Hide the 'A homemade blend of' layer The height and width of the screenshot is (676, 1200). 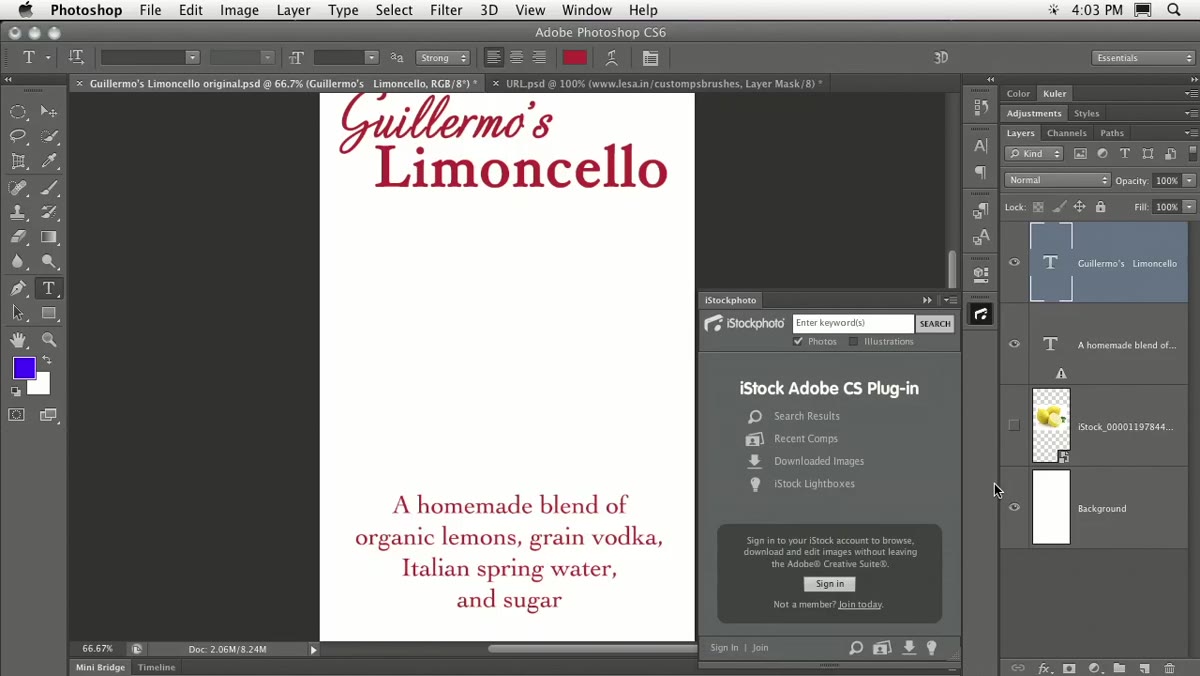[x=1014, y=344]
